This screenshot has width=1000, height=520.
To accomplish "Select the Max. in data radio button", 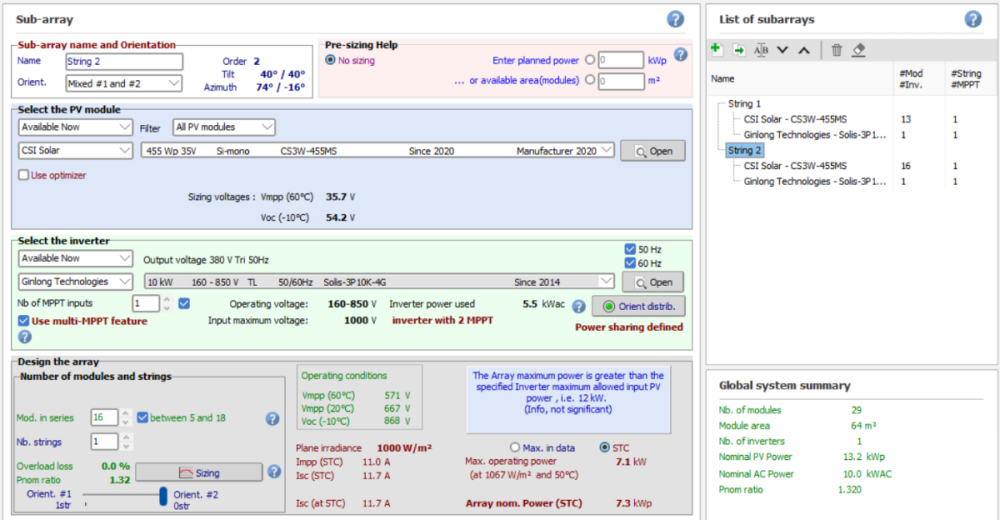I will click(x=516, y=447).
